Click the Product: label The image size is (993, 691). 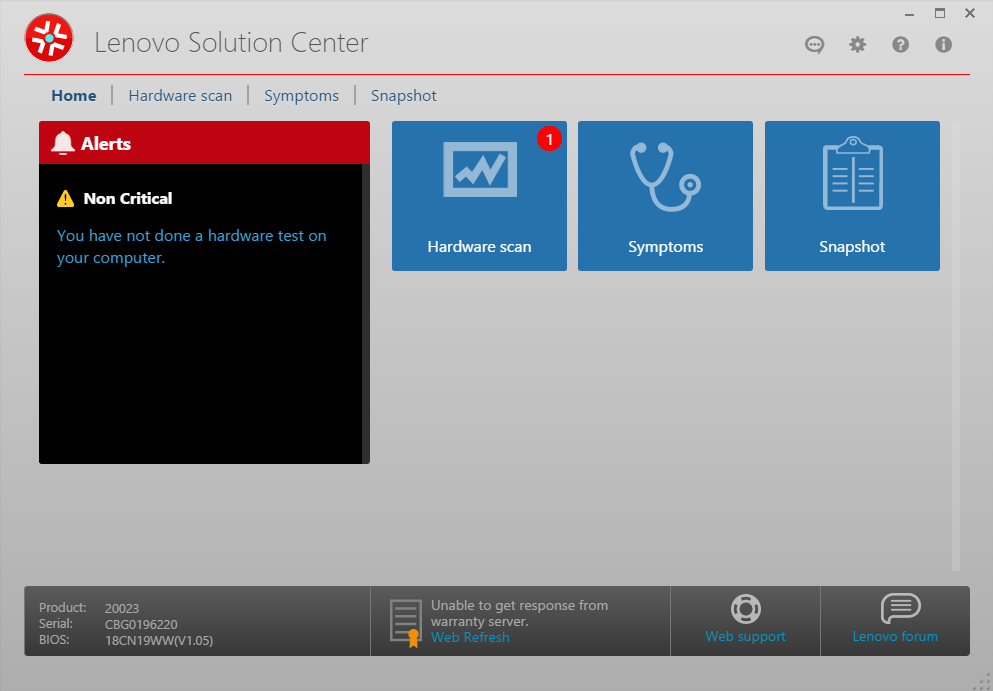63,608
